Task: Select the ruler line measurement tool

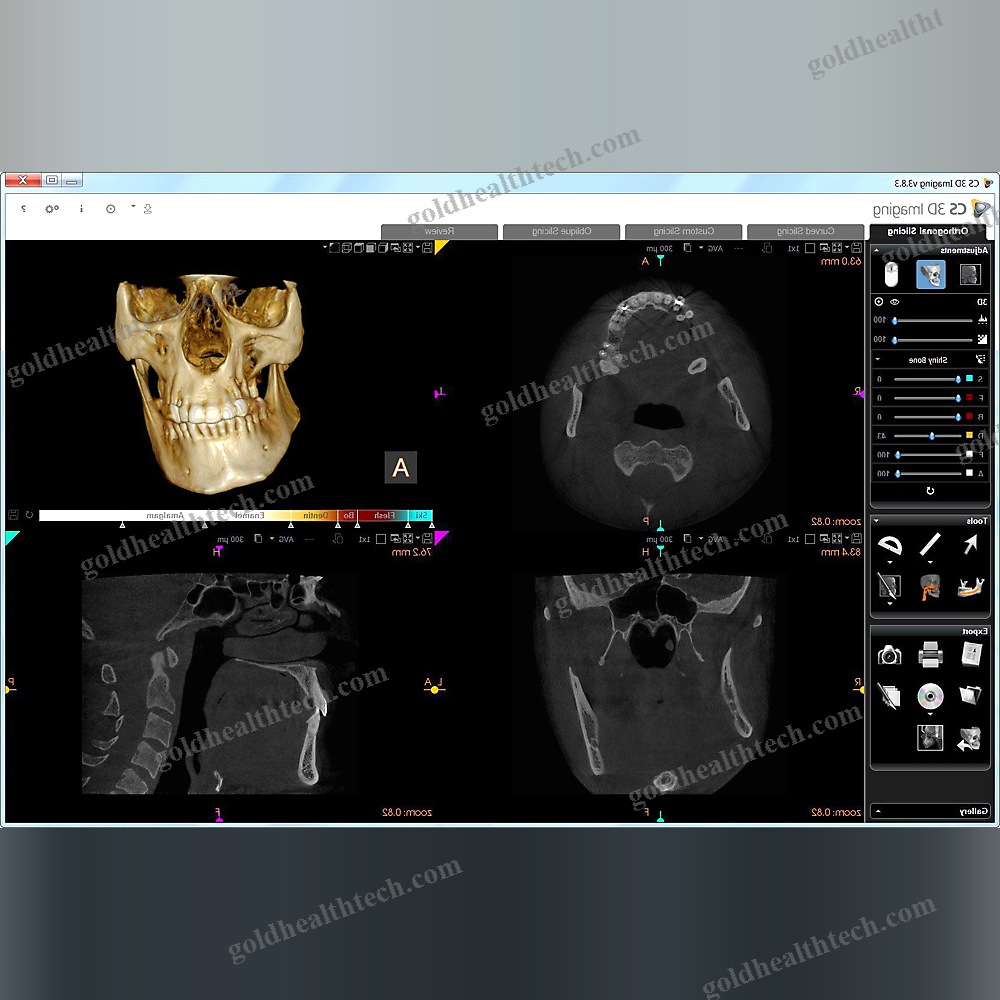Action: (930, 545)
